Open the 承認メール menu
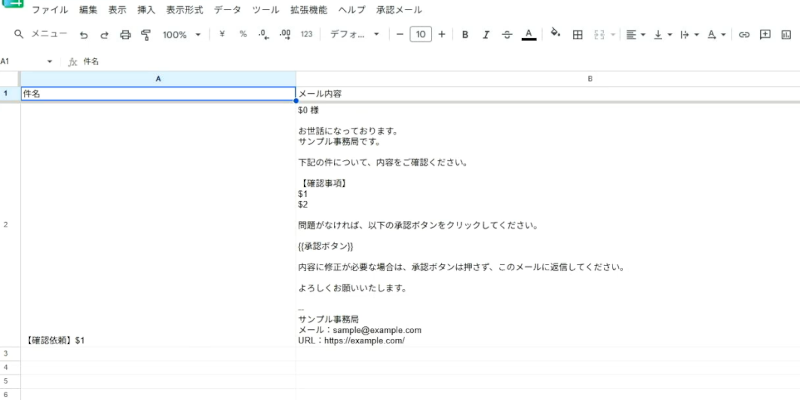 (399, 10)
